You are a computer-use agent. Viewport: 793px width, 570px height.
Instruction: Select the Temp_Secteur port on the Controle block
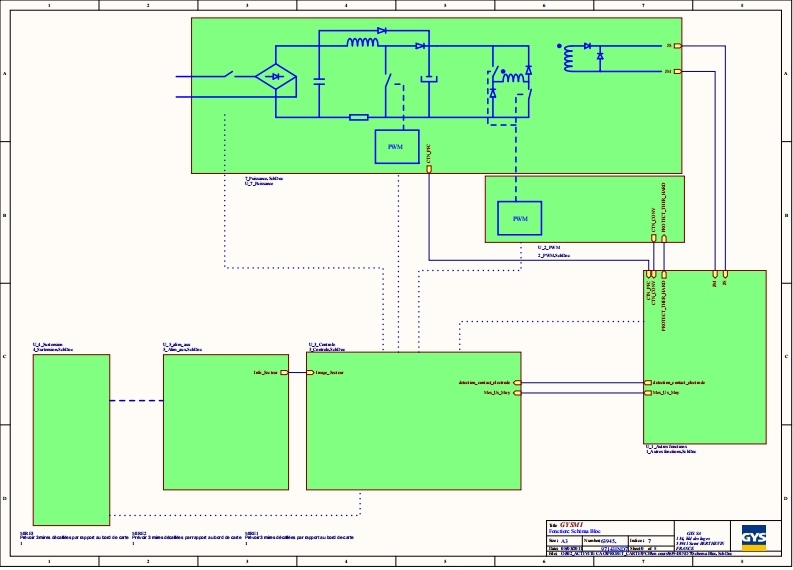[310, 372]
